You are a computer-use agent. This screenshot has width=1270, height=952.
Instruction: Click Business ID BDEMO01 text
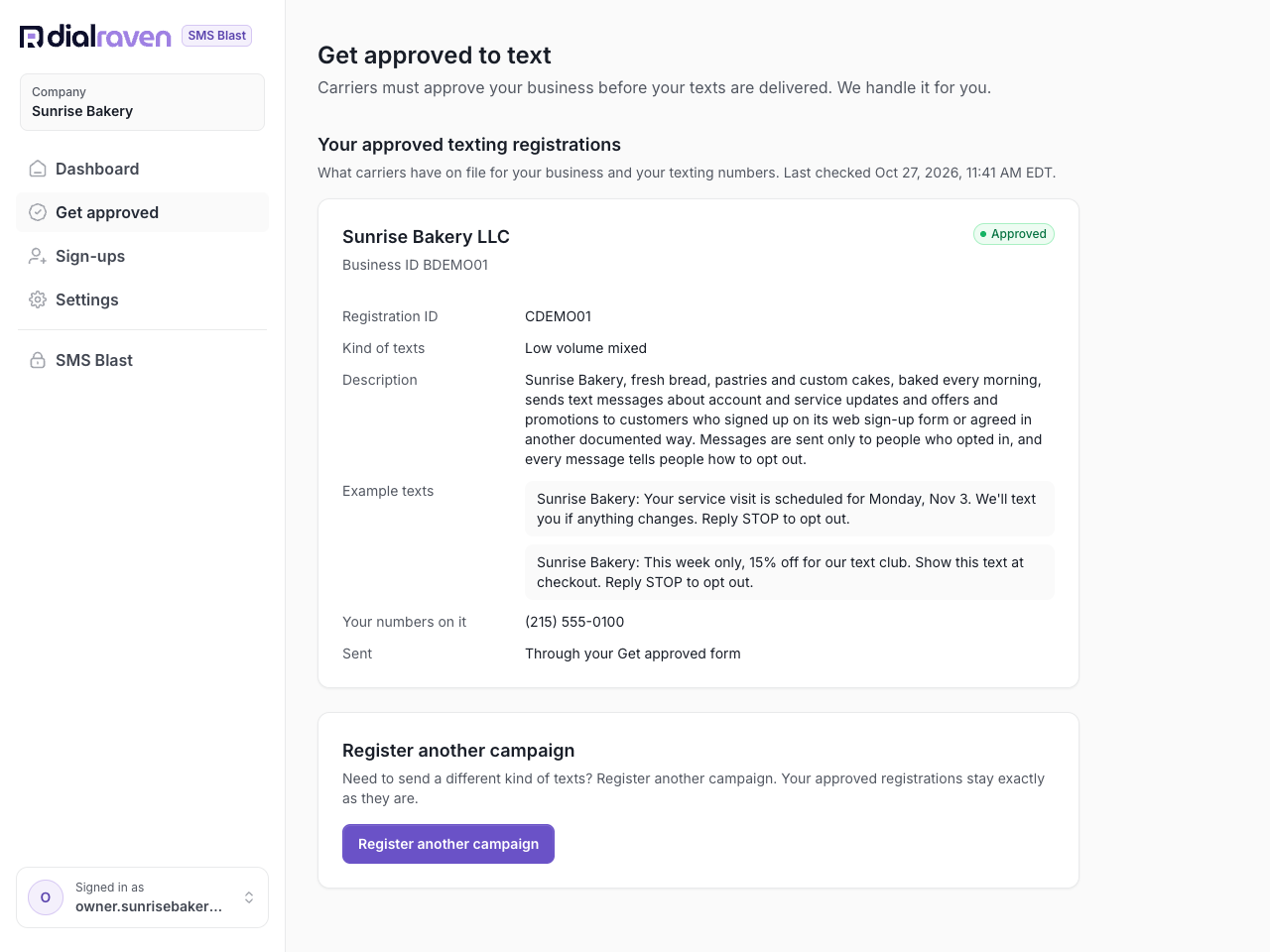click(415, 265)
